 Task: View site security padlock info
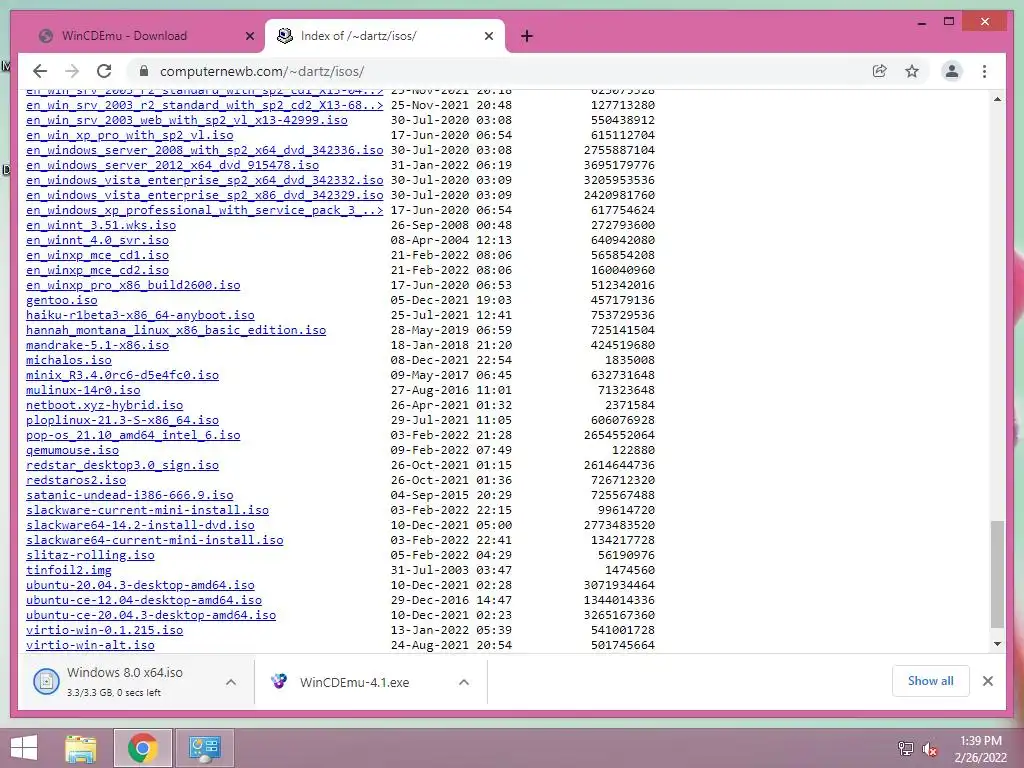pyautogui.click(x=144, y=71)
